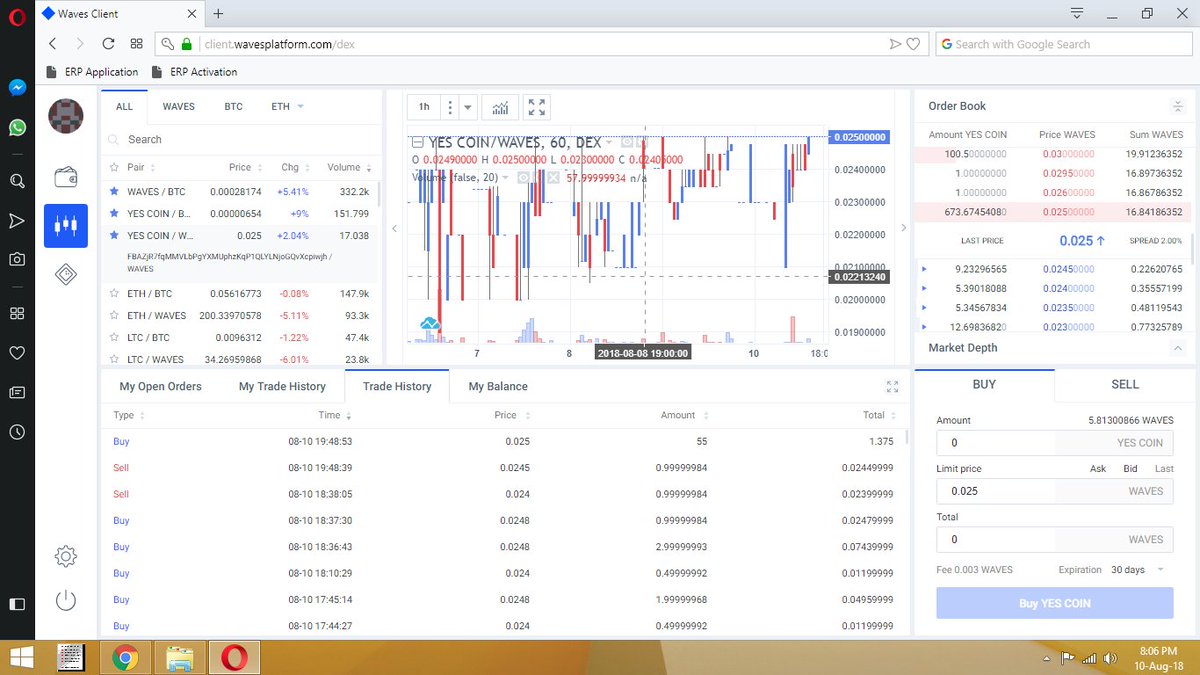The width and height of the screenshot is (1200, 675).
Task: Unfavorite the YES COIN / W... pair star
Action: click(114, 236)
